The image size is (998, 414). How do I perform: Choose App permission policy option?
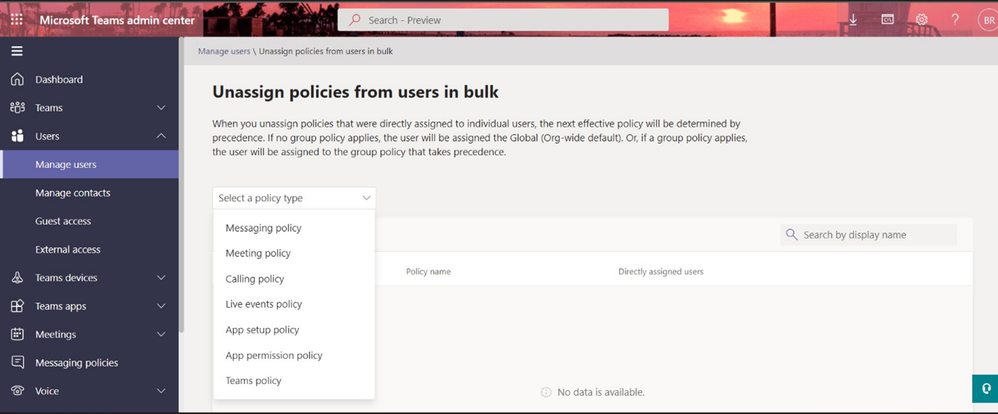274,355
